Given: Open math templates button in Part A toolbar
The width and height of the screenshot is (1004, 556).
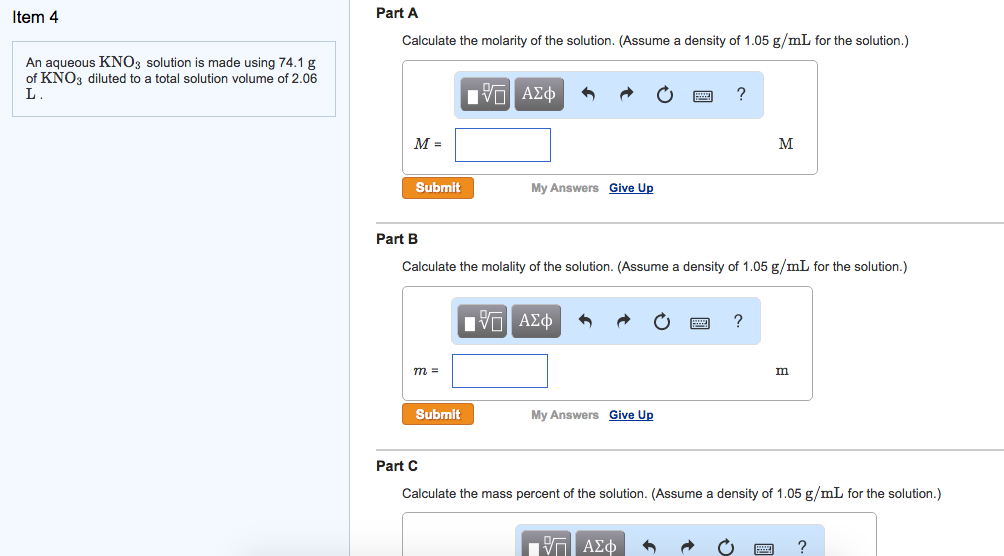Looking at the screenshot, I should [x=485, y=94].
